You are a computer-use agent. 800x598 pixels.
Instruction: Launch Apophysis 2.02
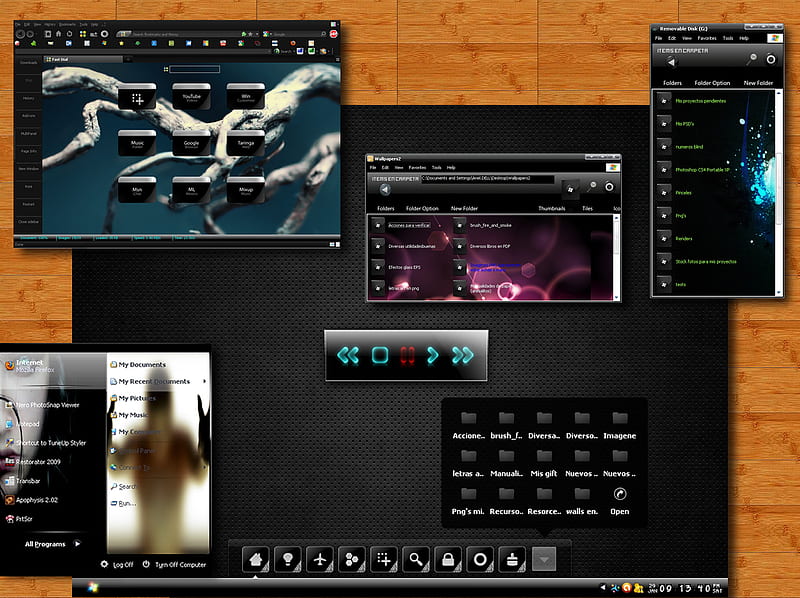[32, 500]
